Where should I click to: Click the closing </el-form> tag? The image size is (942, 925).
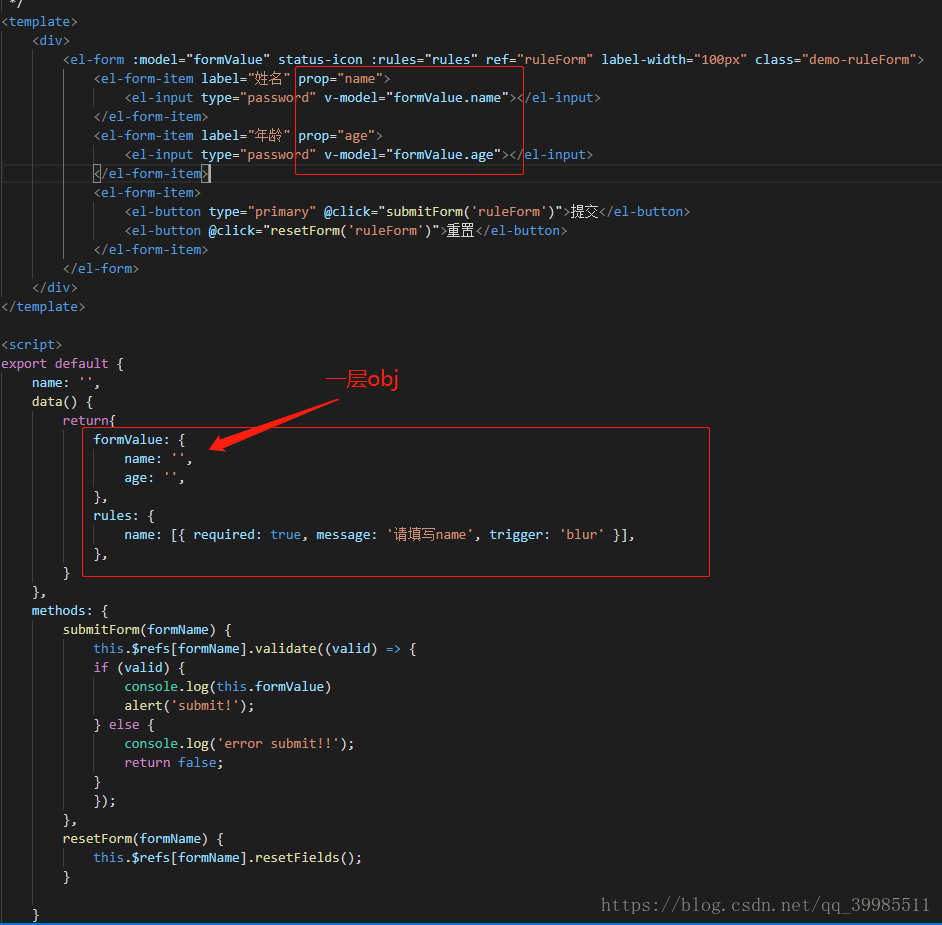(101, 268)
